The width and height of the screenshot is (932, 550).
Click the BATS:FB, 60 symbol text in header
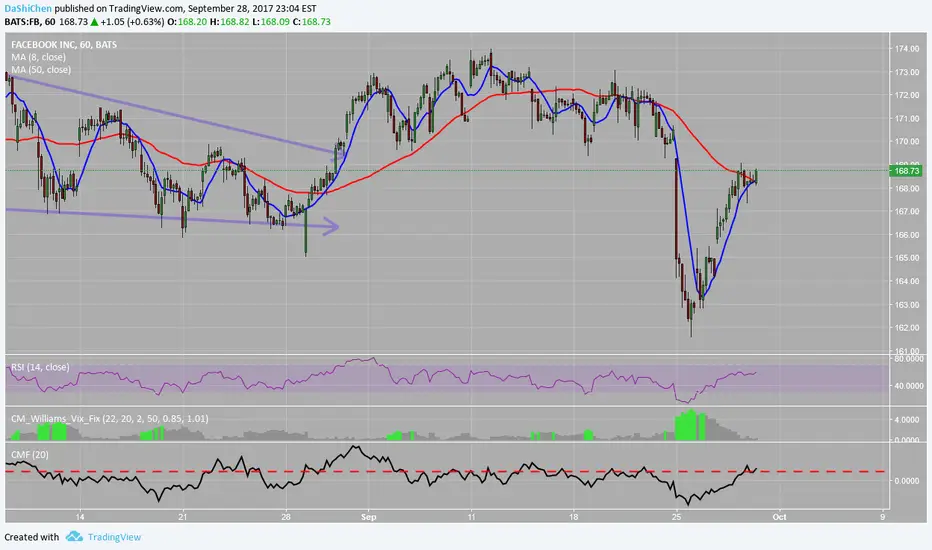pos(30,22)
